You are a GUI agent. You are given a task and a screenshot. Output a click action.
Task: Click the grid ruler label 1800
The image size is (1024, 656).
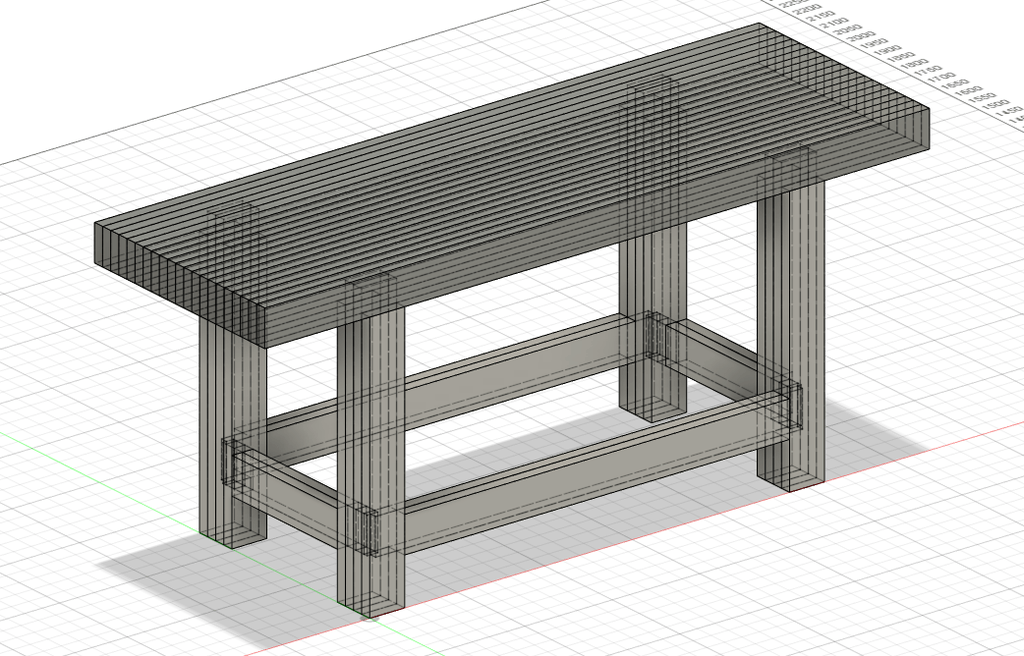pyautogui.click(x=915, y=64)
